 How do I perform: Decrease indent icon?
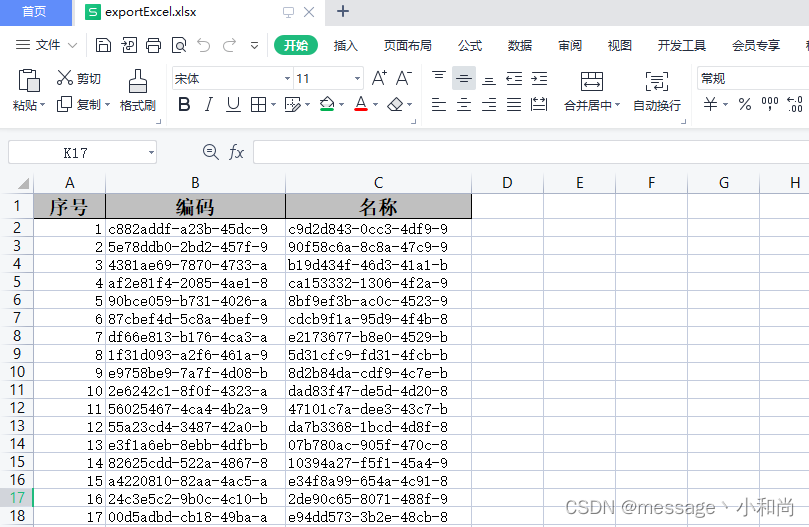pos(514,78)
